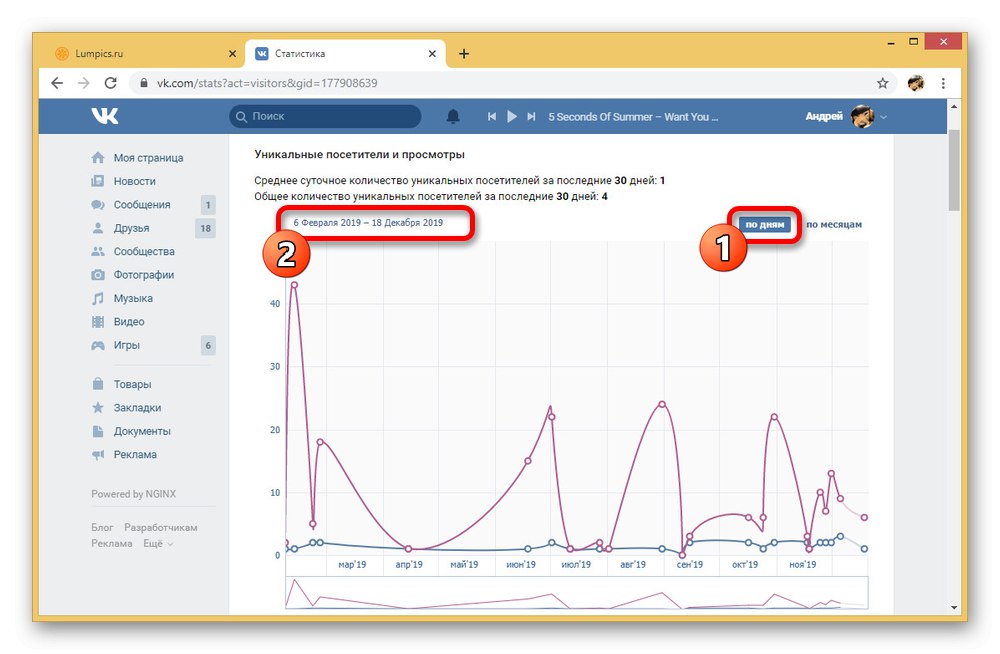Viewport: 1000px width, 654px height.
Task: Reload the page with refresh icon
Action: pos(110,83)
